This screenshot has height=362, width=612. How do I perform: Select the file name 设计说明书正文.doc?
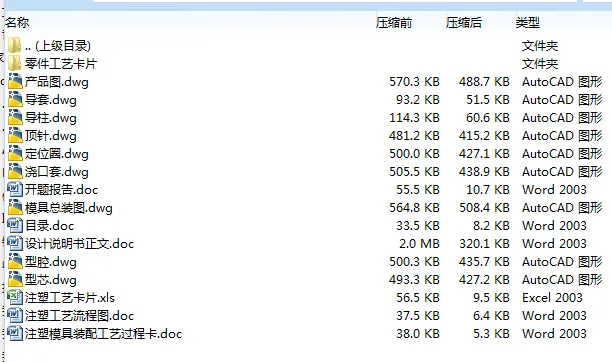80,243
